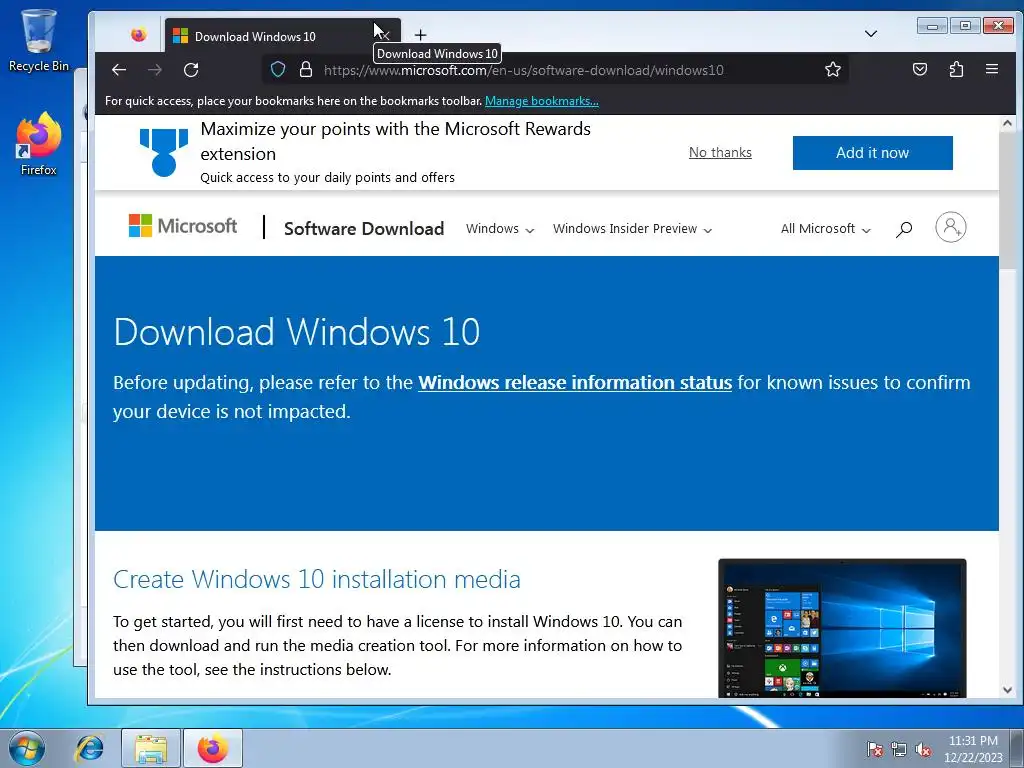Click the network tray icon

pyautogui.click(x=899, y=749)
